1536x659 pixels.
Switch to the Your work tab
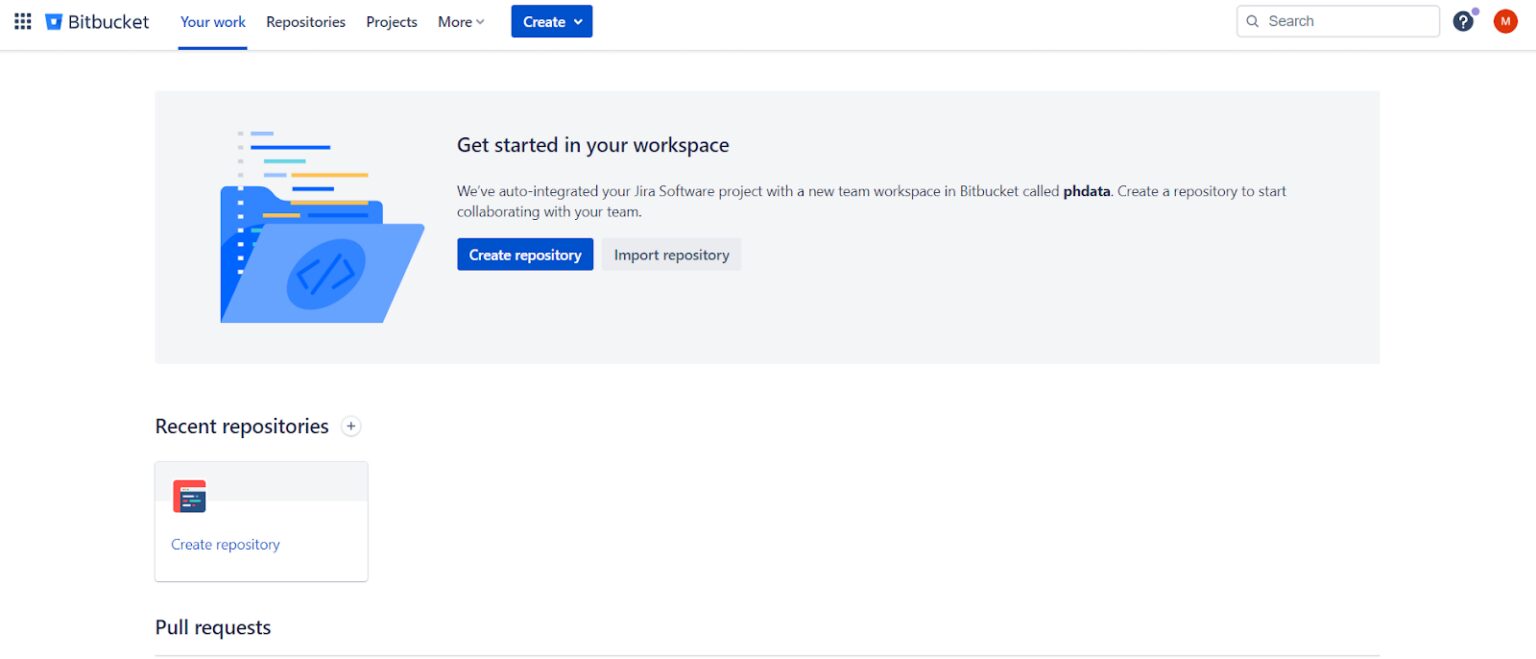click(212, 21)
